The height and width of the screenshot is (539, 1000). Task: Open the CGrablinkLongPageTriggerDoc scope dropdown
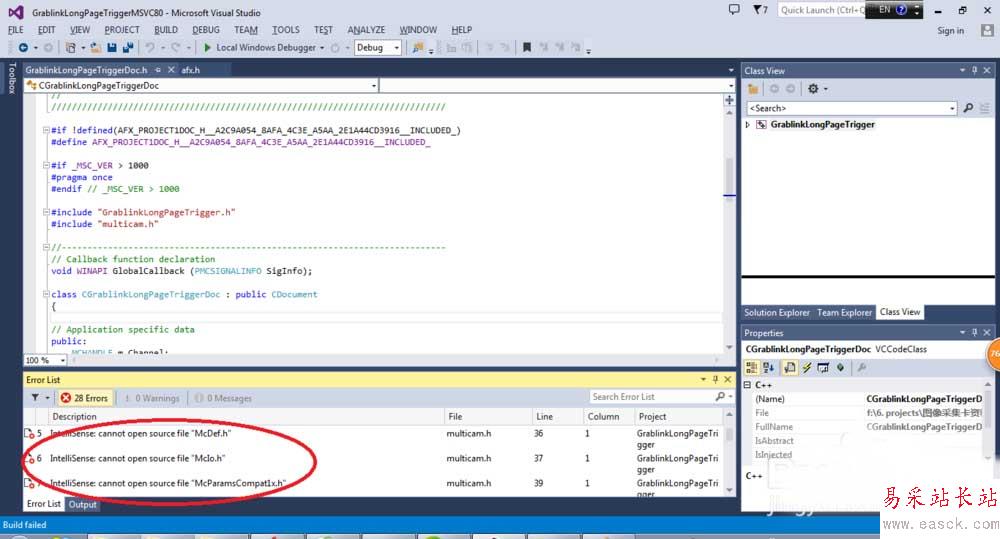pos(373,86)
